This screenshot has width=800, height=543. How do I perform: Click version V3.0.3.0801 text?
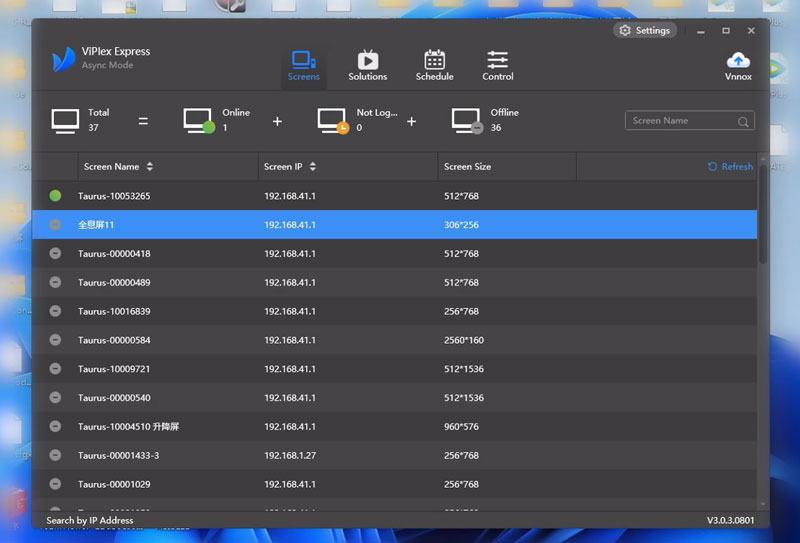(730, 521)
